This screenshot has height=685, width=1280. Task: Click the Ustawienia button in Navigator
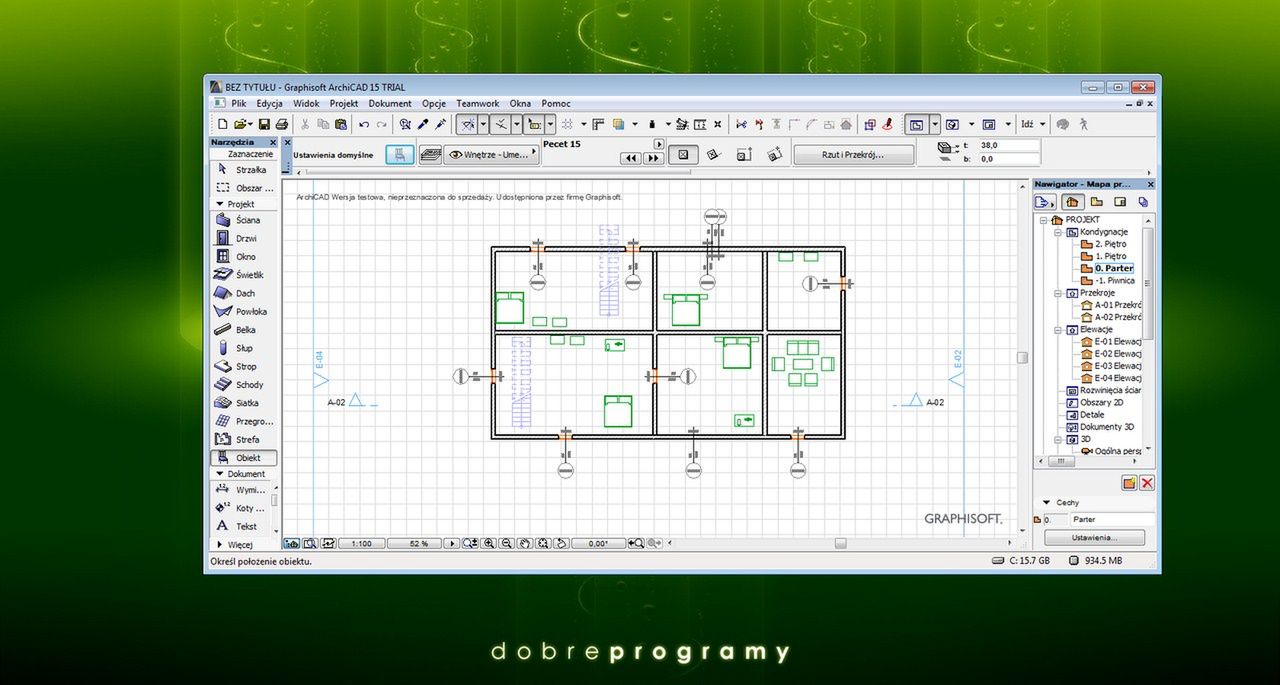[x=1094, y=537]
